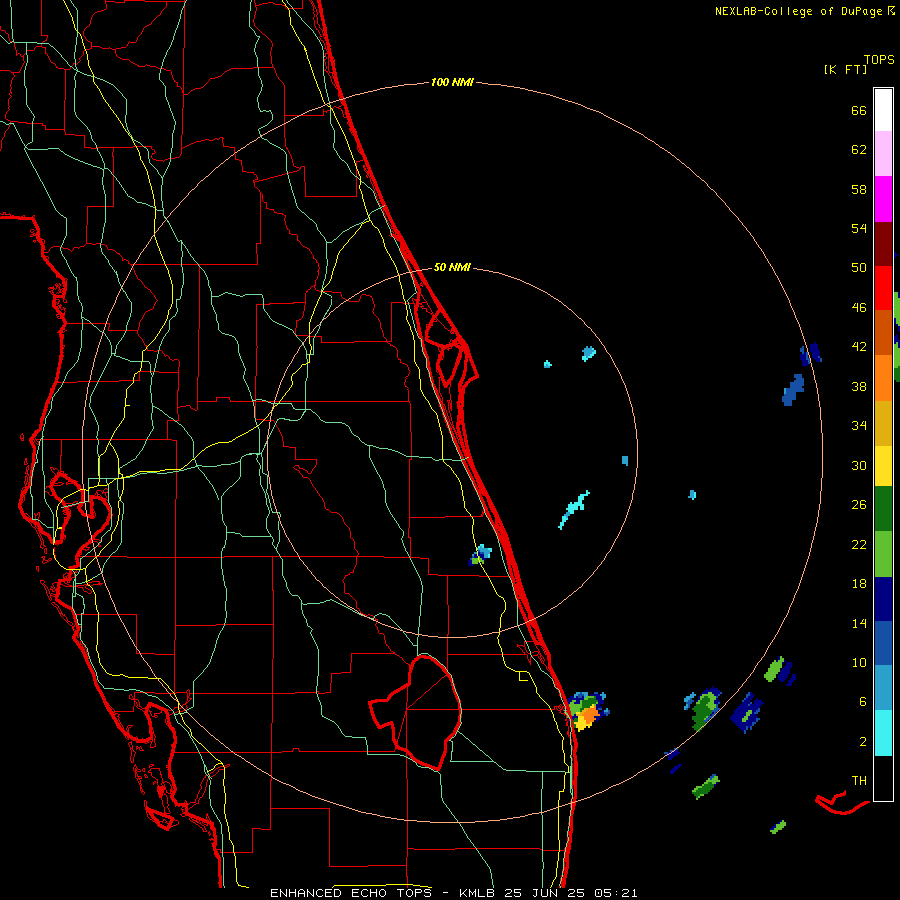
Task: Select the dark red swatch in legend
Action: coord(883,243)
